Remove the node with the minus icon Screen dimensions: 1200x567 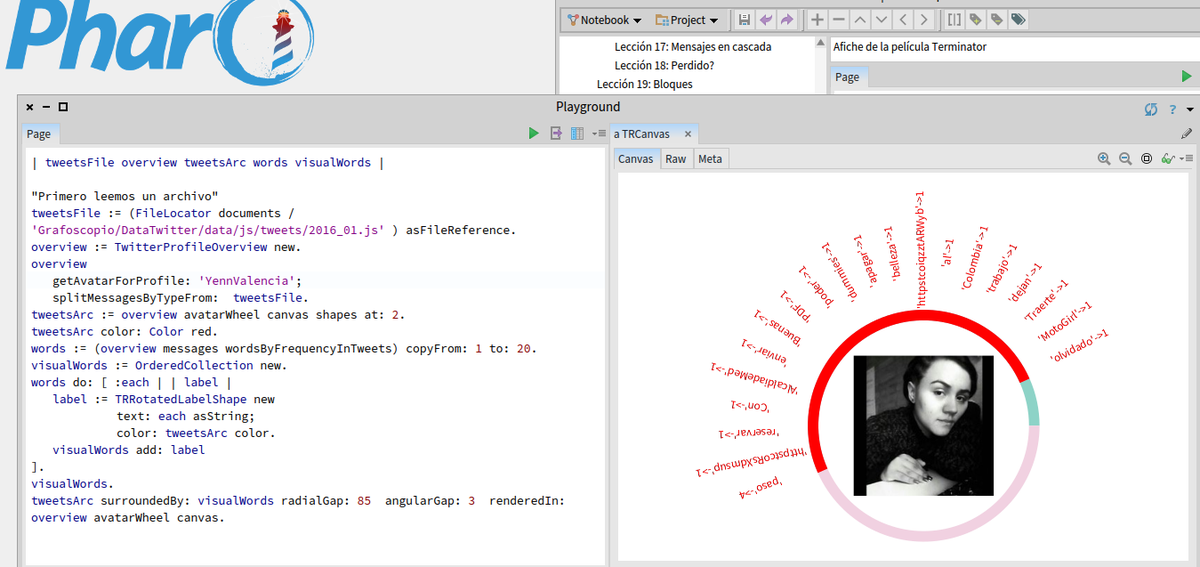838,20
